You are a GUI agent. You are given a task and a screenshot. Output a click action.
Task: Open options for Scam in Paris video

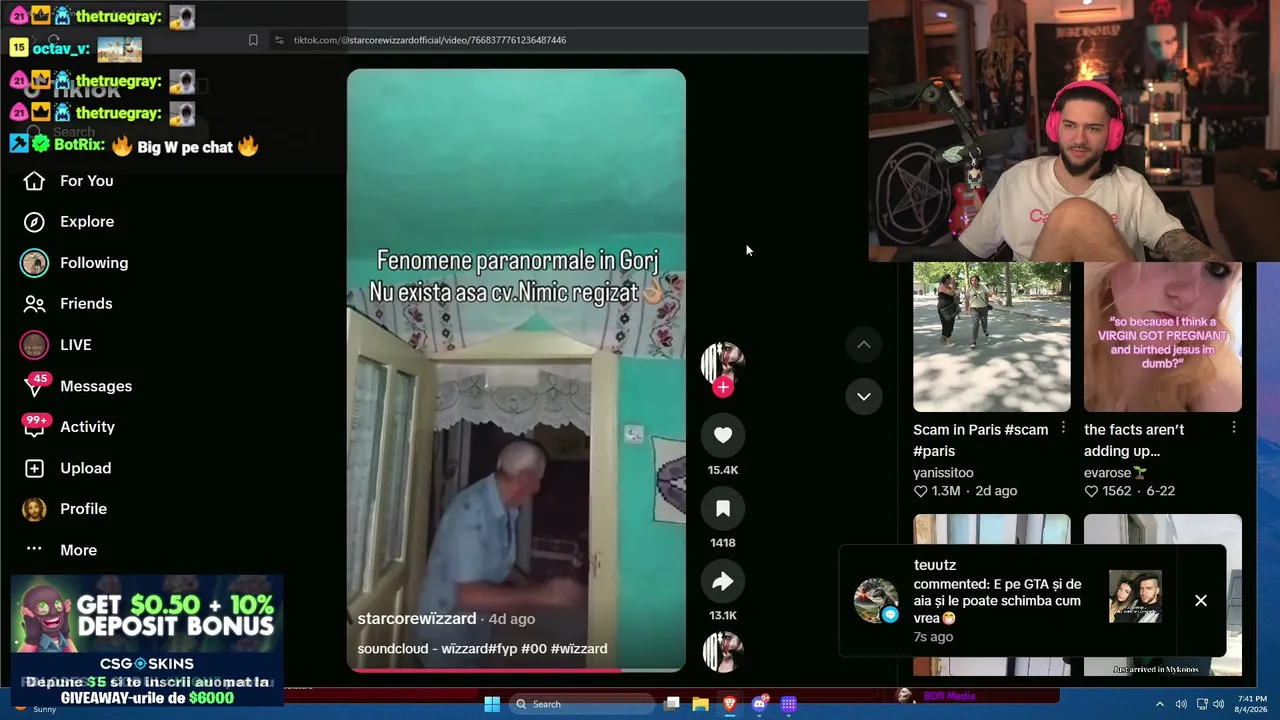click(1063, 428)
